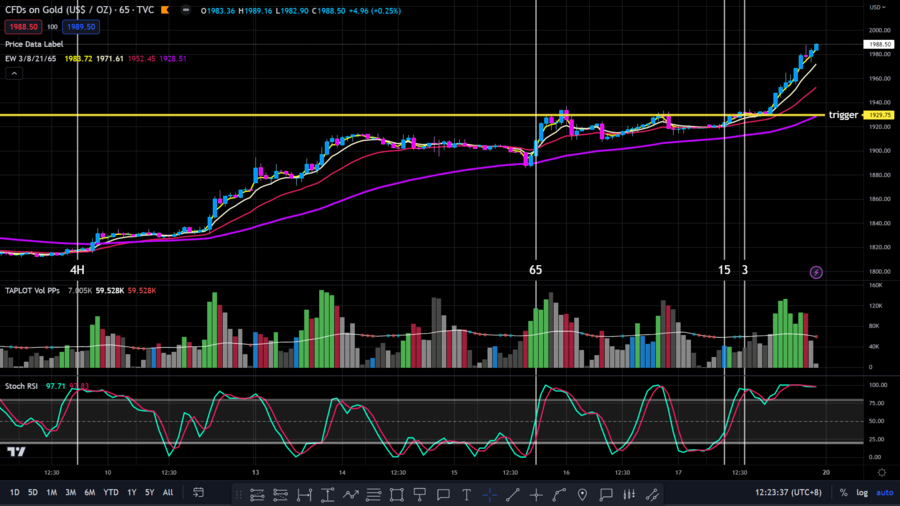Toggle auto scale mode
Image resolution: width=900 pixels, height=506 pixels.
click(885, 492)
